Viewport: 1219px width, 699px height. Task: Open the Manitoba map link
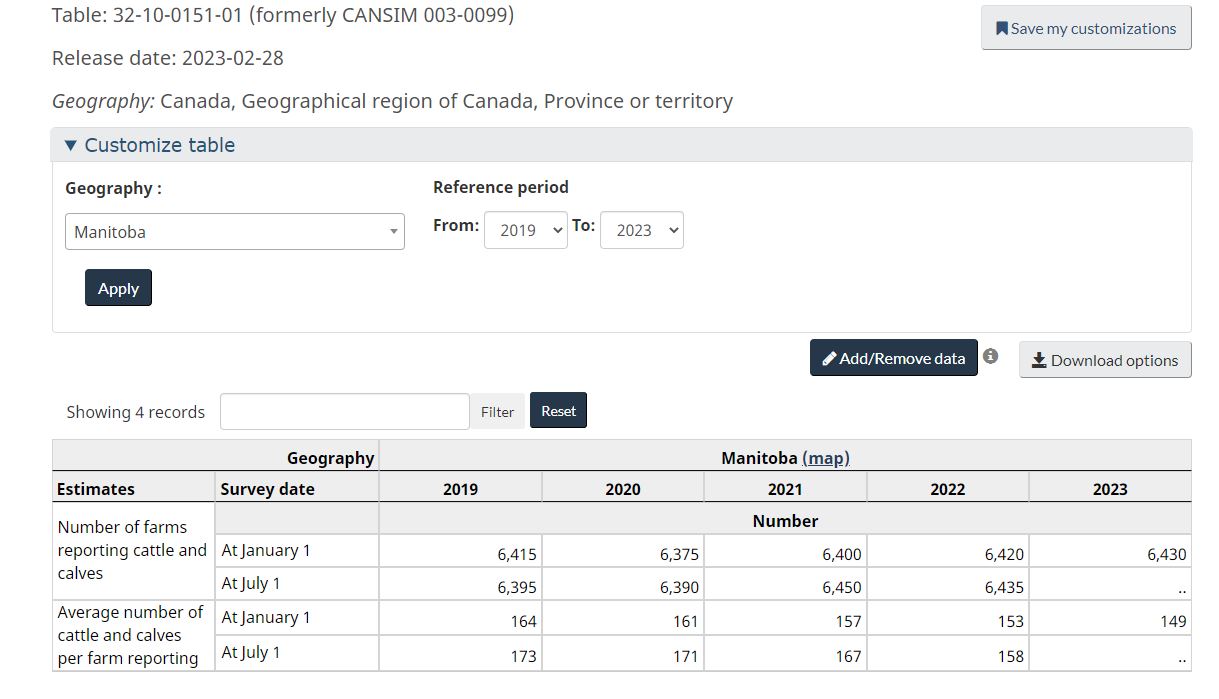point(825,458)
